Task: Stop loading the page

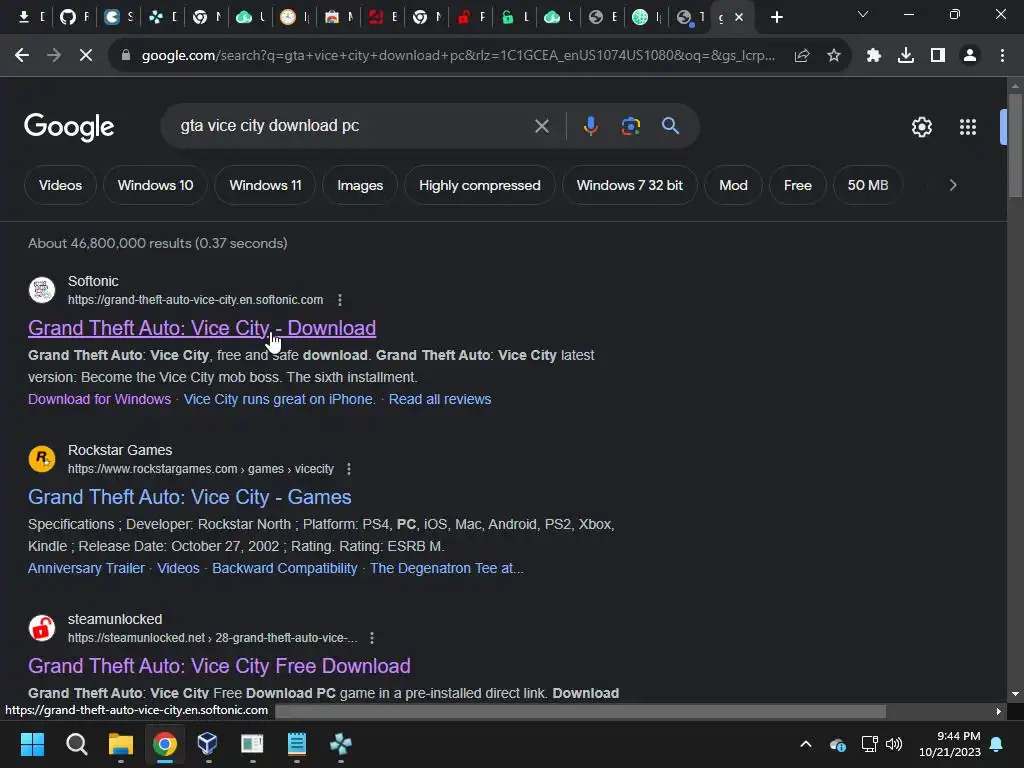Action: click(86, 56)
